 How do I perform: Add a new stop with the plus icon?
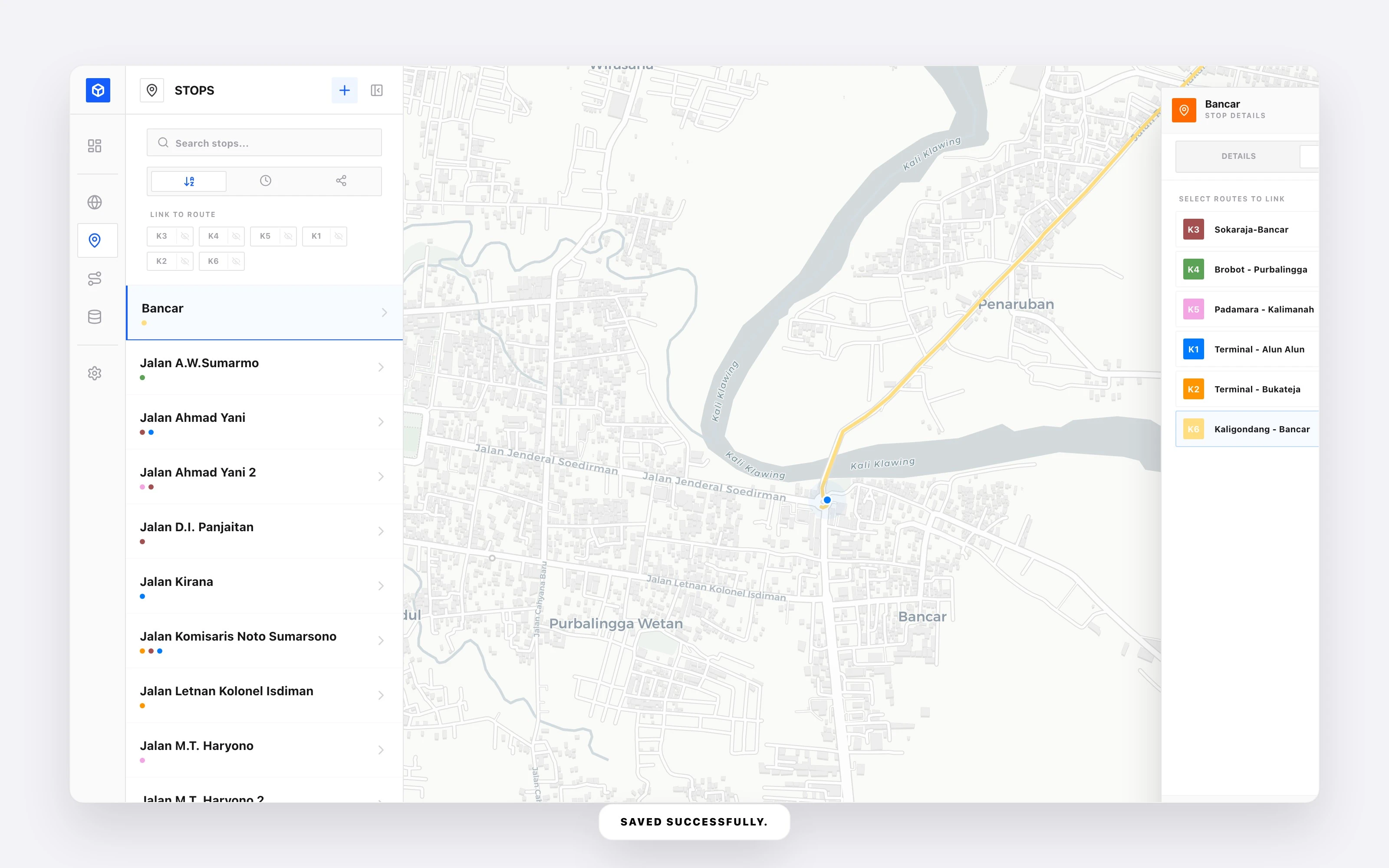coord(344,90)
